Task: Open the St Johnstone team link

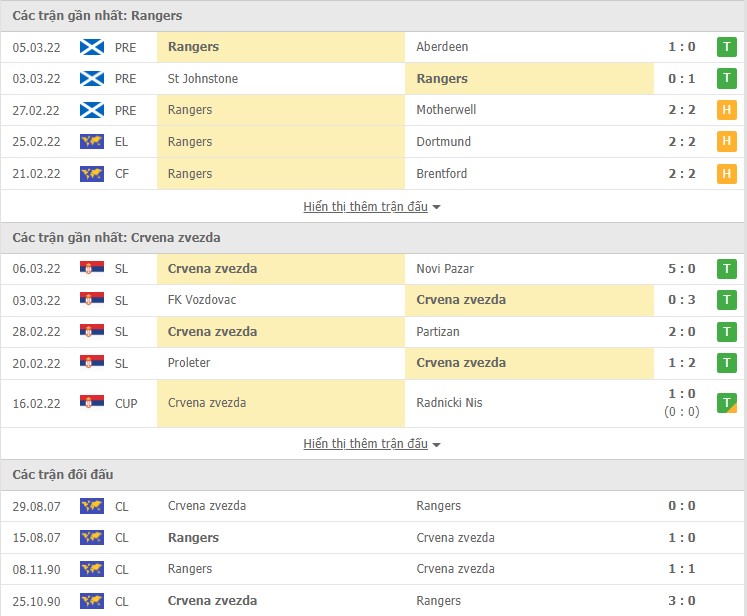Action: [x=203, y=79]
